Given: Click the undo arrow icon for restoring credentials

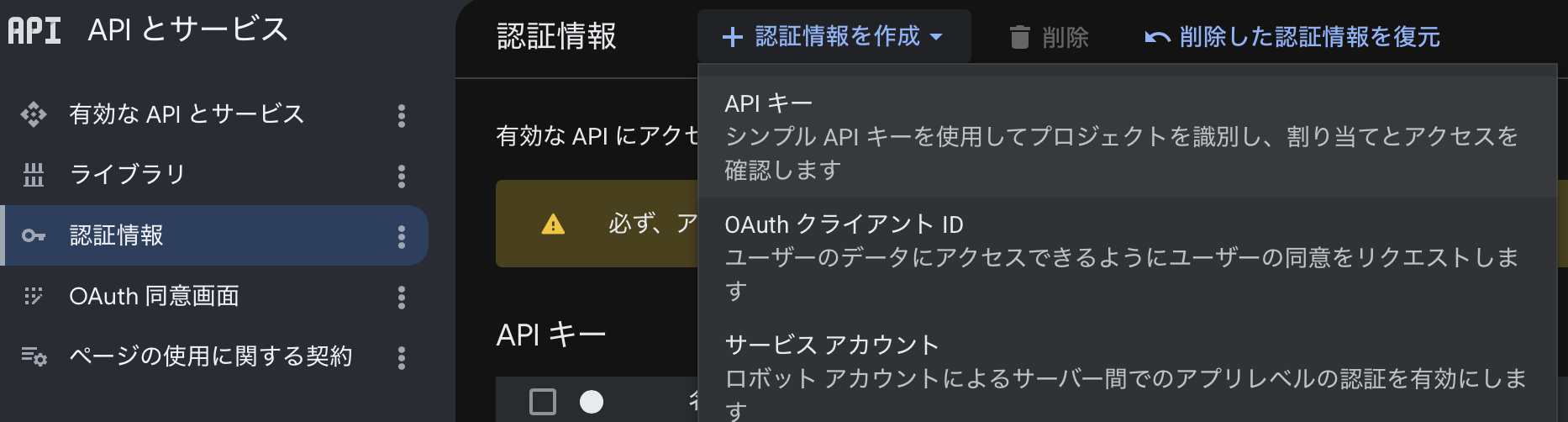Looking at the screenshot, I should [1157, 38].
